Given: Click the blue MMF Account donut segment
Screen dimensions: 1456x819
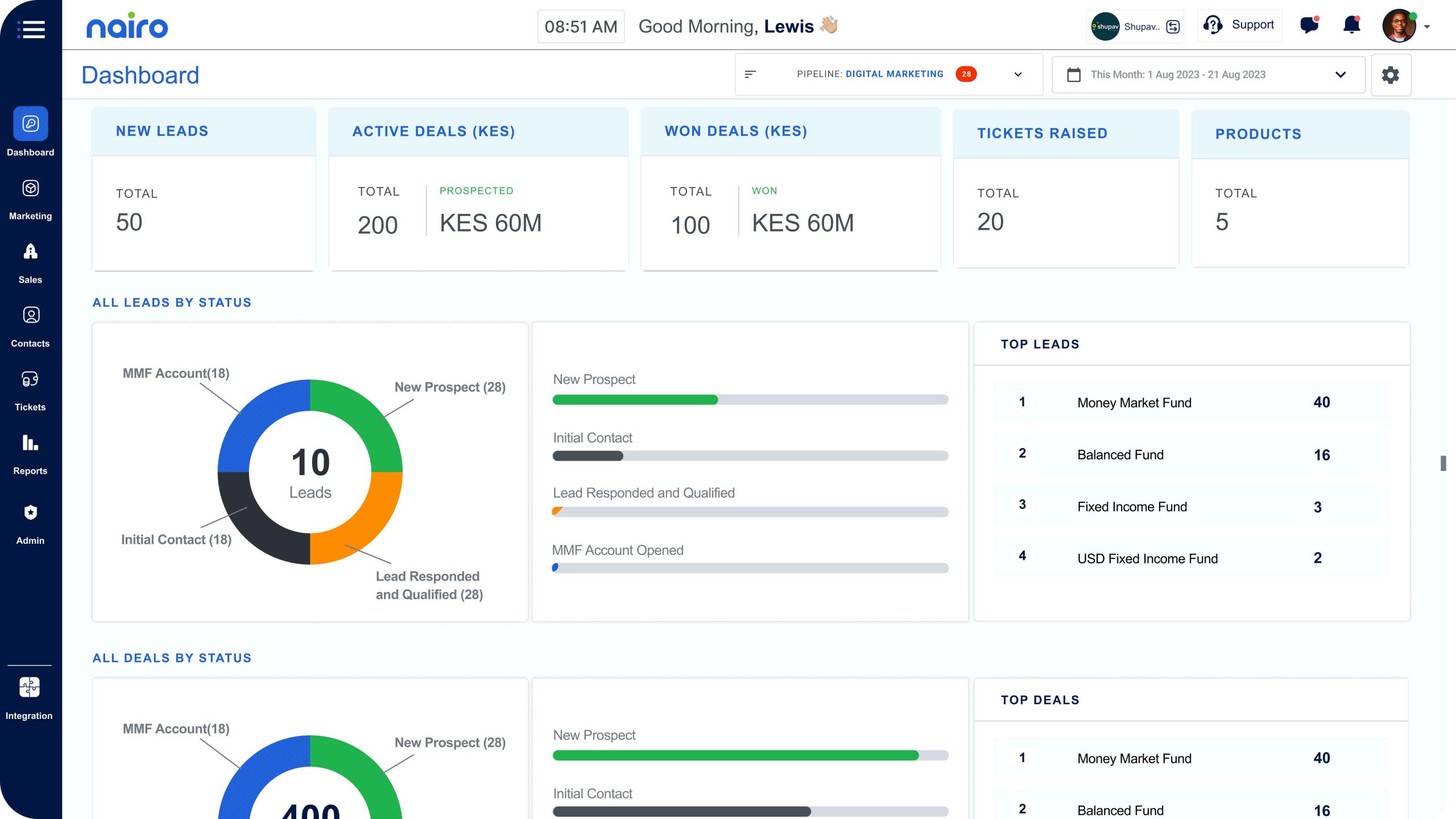Looking at the screenshot, I should (x=256, y=417).
